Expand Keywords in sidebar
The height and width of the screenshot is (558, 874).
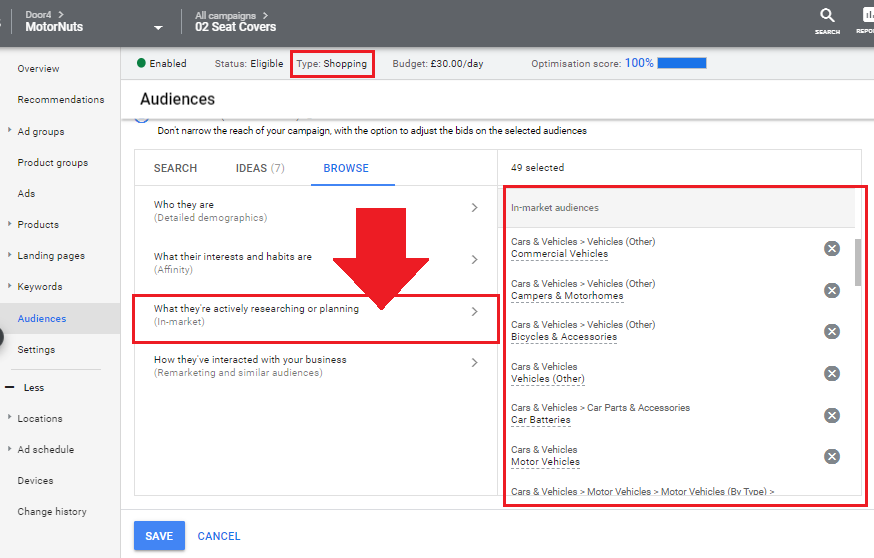(9, 286)
